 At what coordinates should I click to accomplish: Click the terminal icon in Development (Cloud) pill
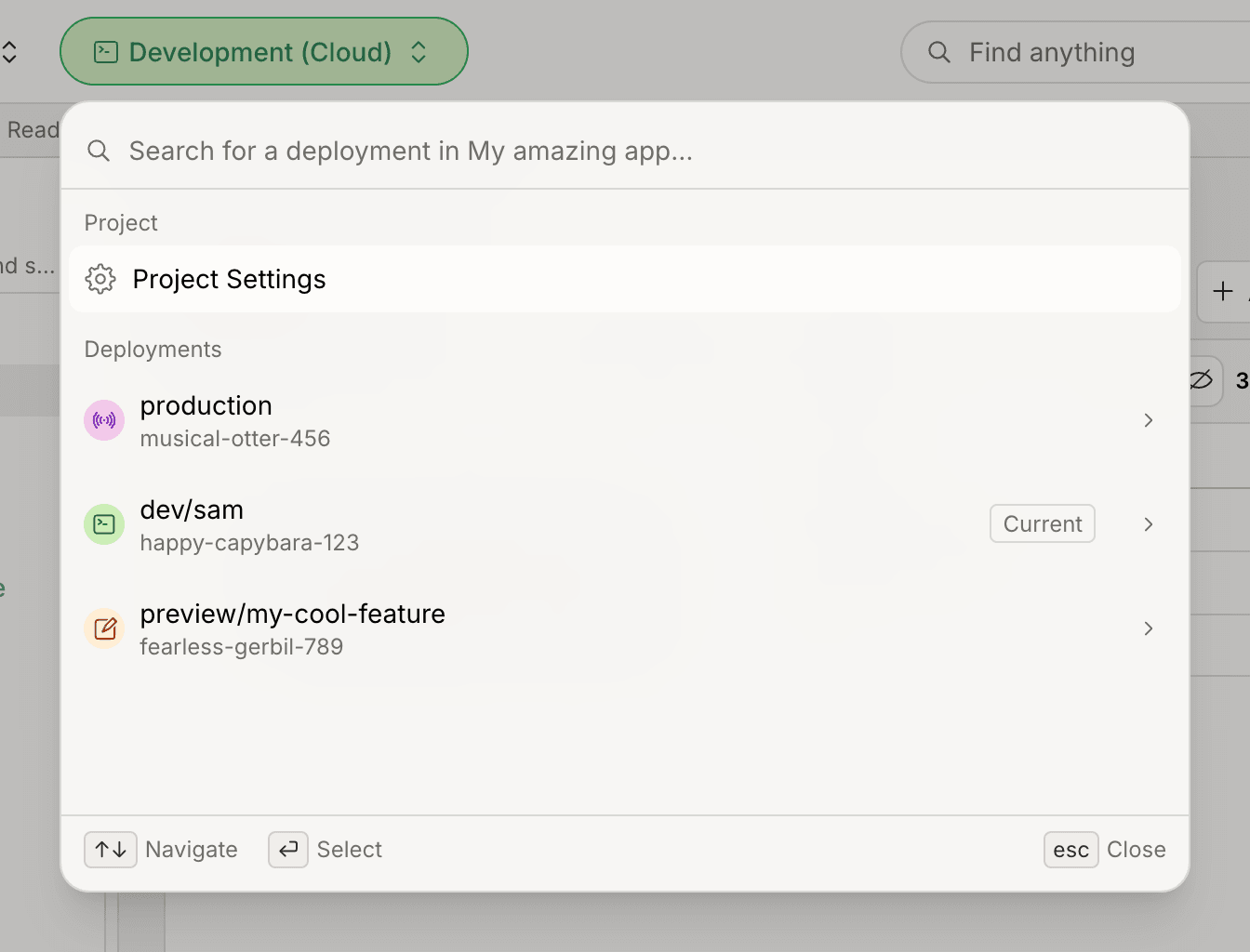point(106,52)
